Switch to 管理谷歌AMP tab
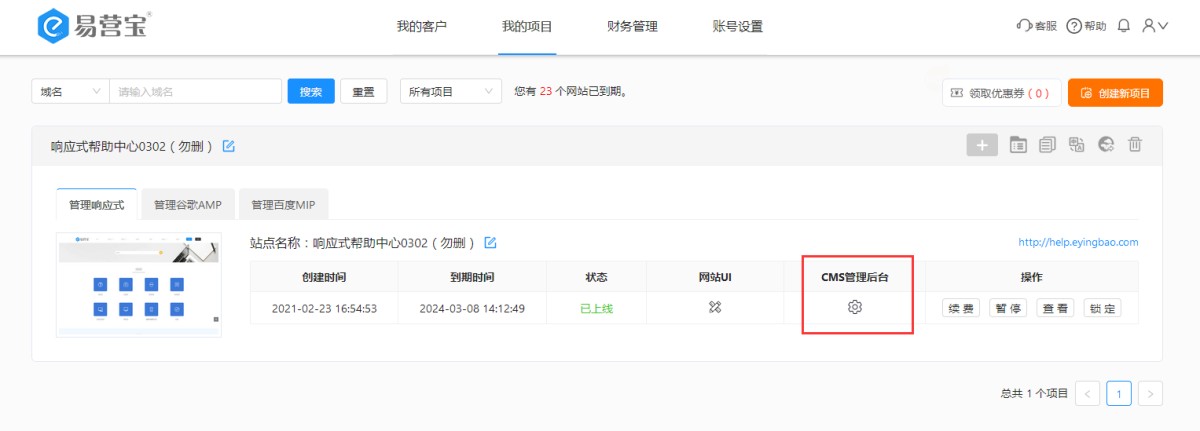Image resolution: width=1200 pixels, height=431 pixels. tap(187, 204)
